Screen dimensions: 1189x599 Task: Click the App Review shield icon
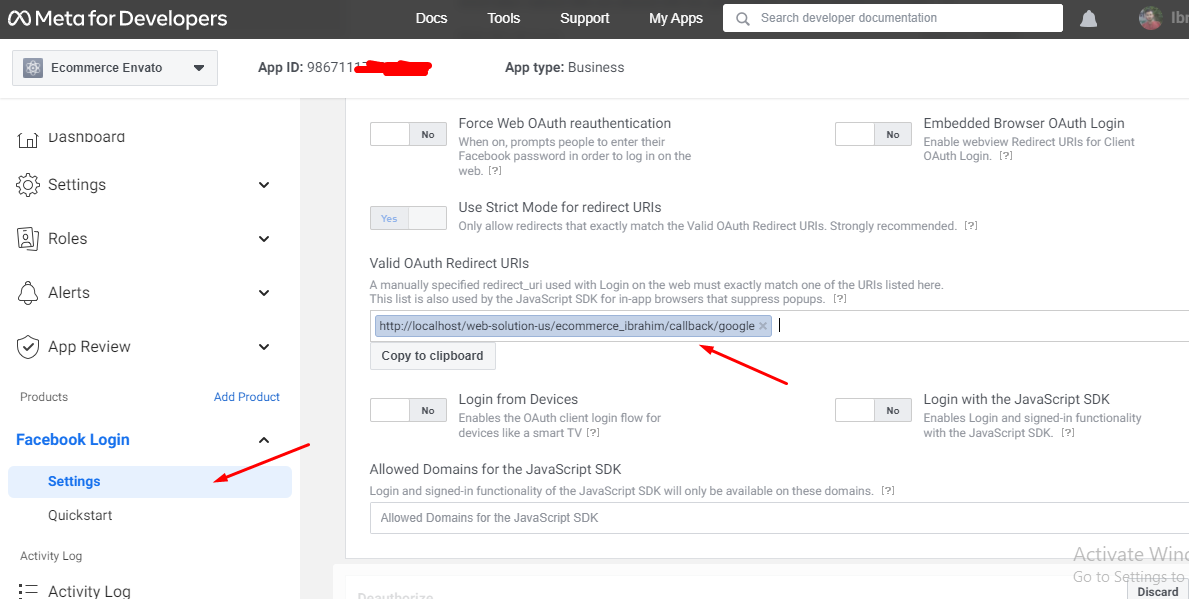tap(29, 347)
